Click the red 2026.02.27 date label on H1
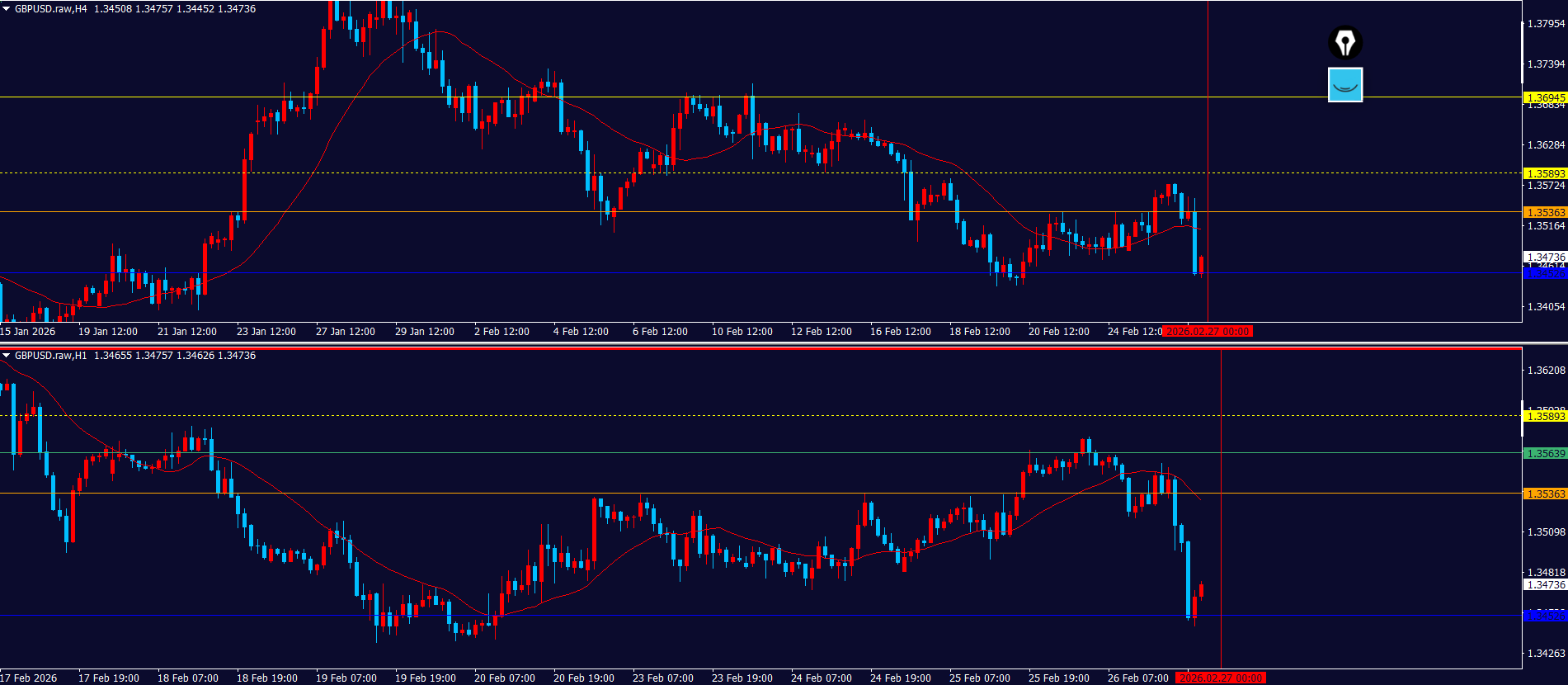 (1221, 678)
